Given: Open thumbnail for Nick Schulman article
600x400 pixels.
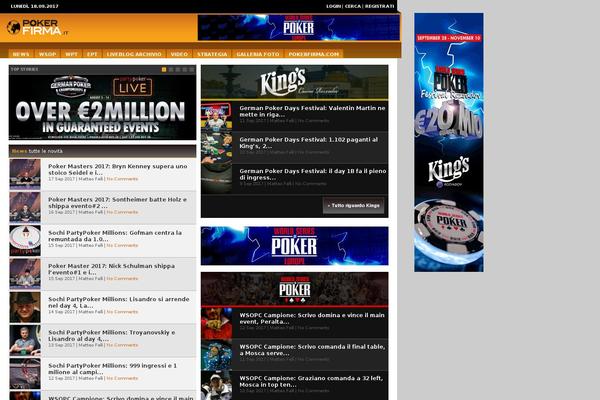Looking at the screenshot, I should click(x=25, y=274).
